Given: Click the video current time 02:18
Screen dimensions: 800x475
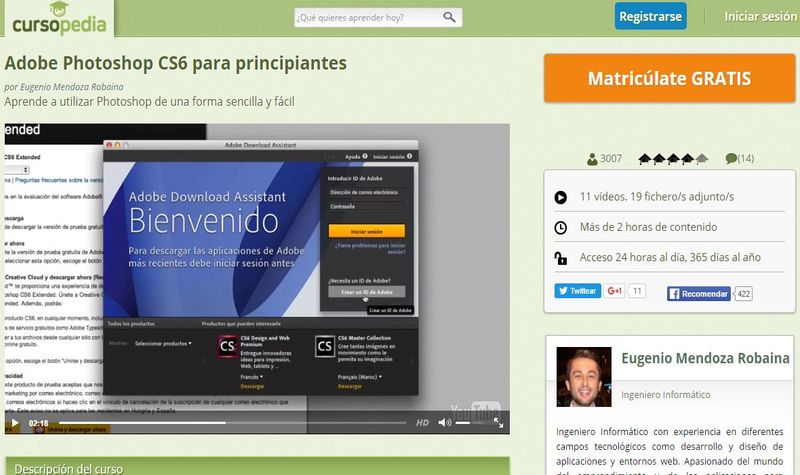Looking at the screenshot, I should (38, 423).
